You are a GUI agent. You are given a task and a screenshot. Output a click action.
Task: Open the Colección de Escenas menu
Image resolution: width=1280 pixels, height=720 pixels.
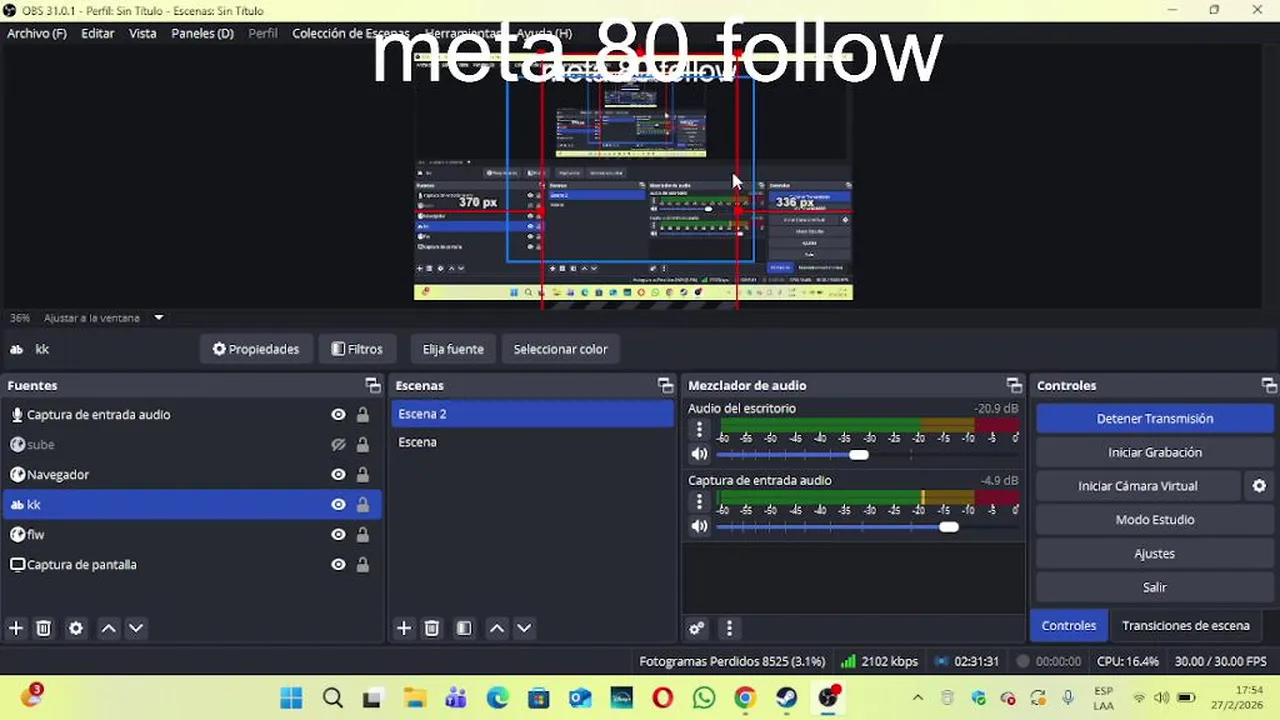click(350, 33)
